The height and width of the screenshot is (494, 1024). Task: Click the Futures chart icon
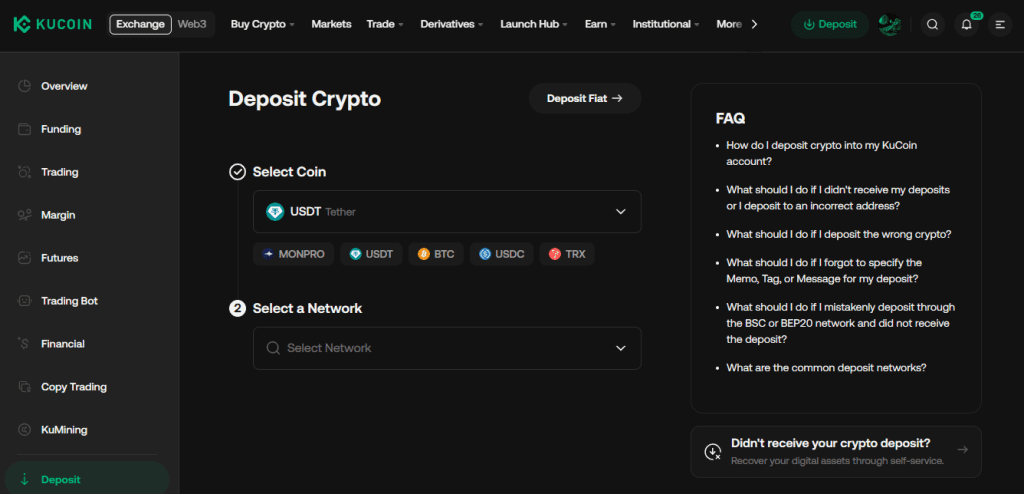[x=24, y=258]
